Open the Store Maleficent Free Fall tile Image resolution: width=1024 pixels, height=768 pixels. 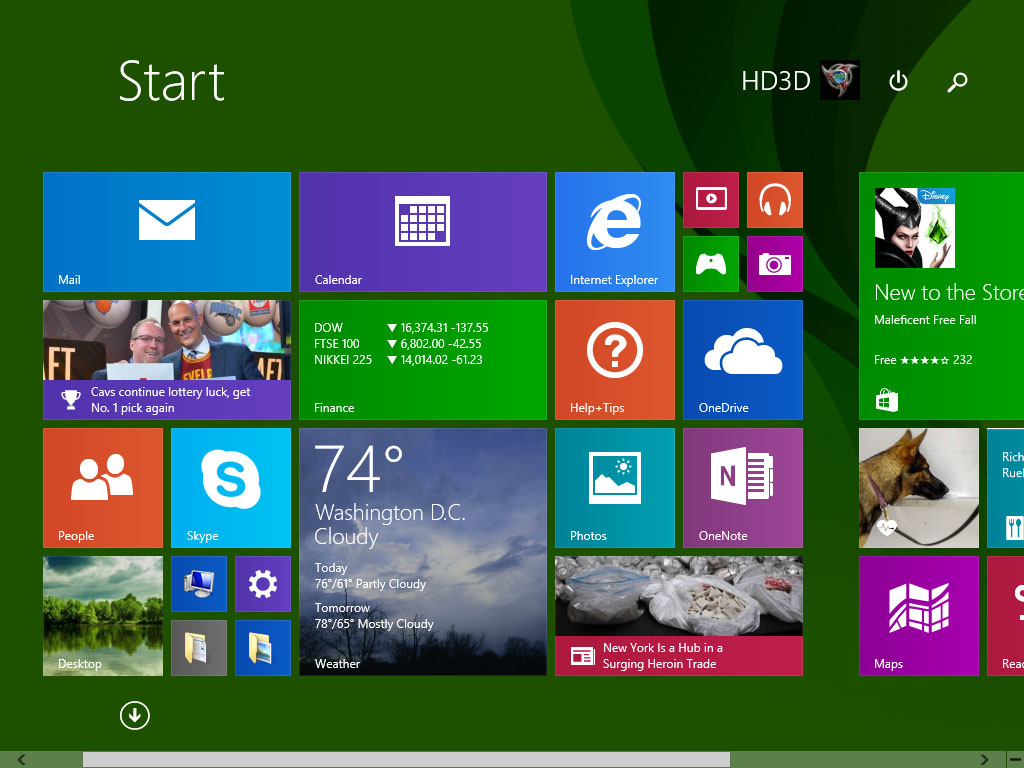coord(941,296)
